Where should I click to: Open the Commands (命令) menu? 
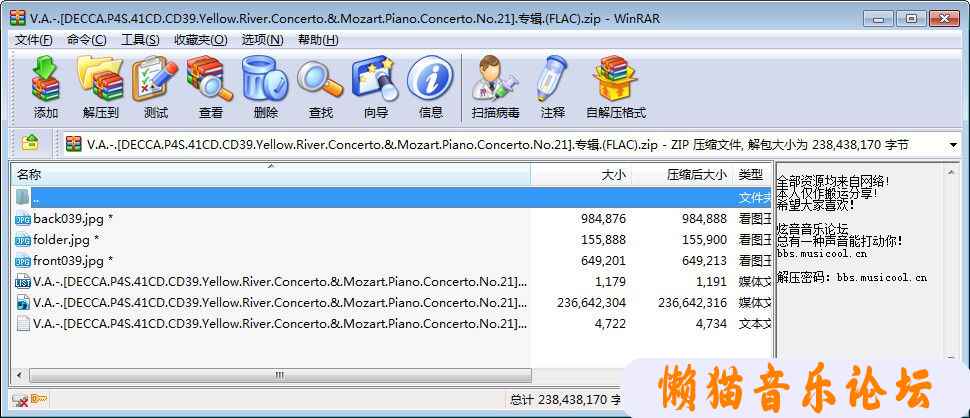tap(87, 40)
